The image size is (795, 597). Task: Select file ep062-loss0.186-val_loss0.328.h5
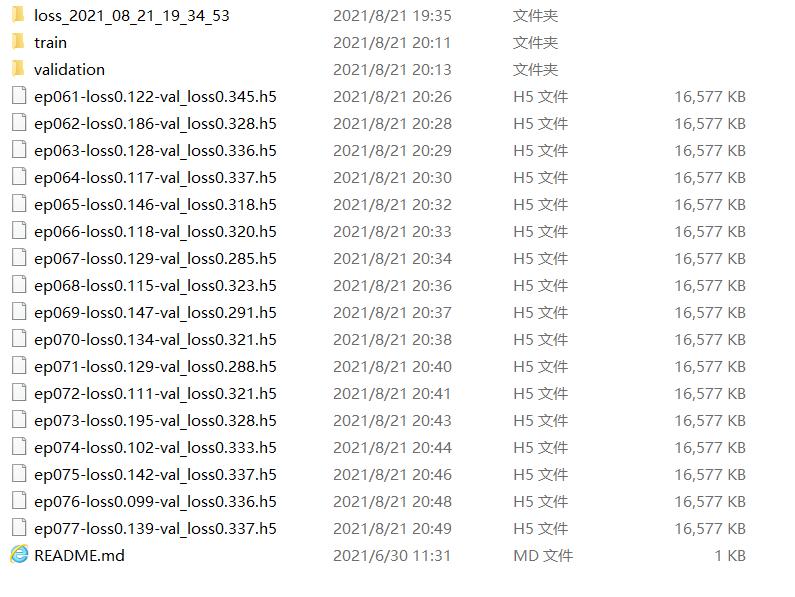pos(155,124)
